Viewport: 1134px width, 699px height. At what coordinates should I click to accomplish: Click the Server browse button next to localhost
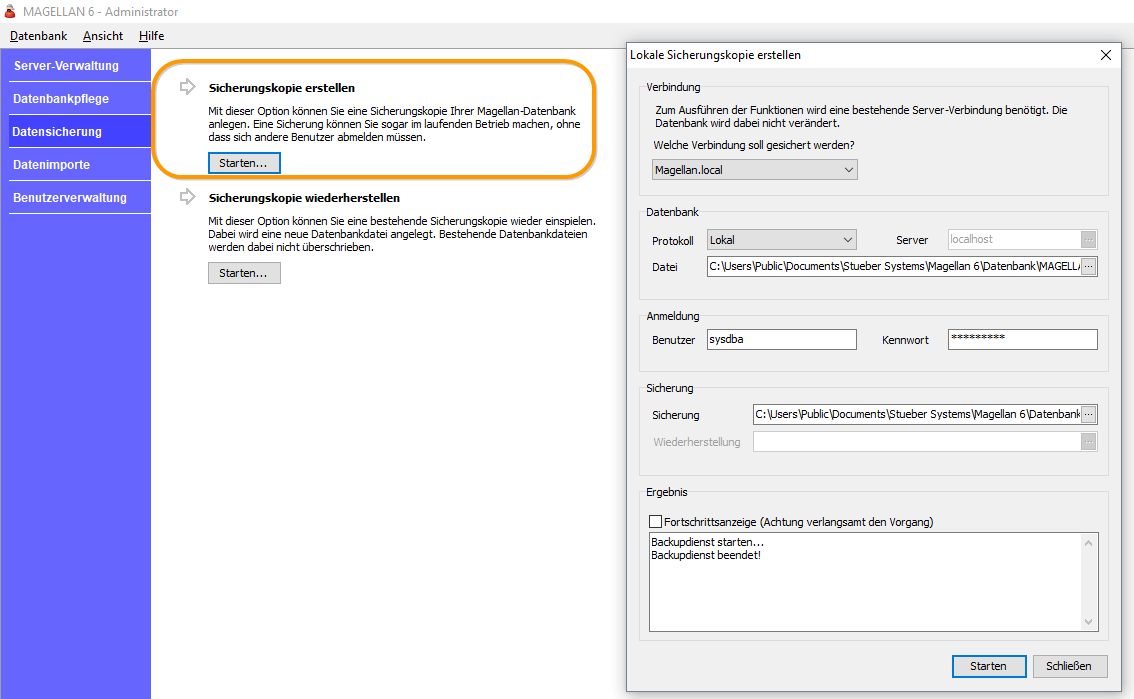(x=1088, y=239)
